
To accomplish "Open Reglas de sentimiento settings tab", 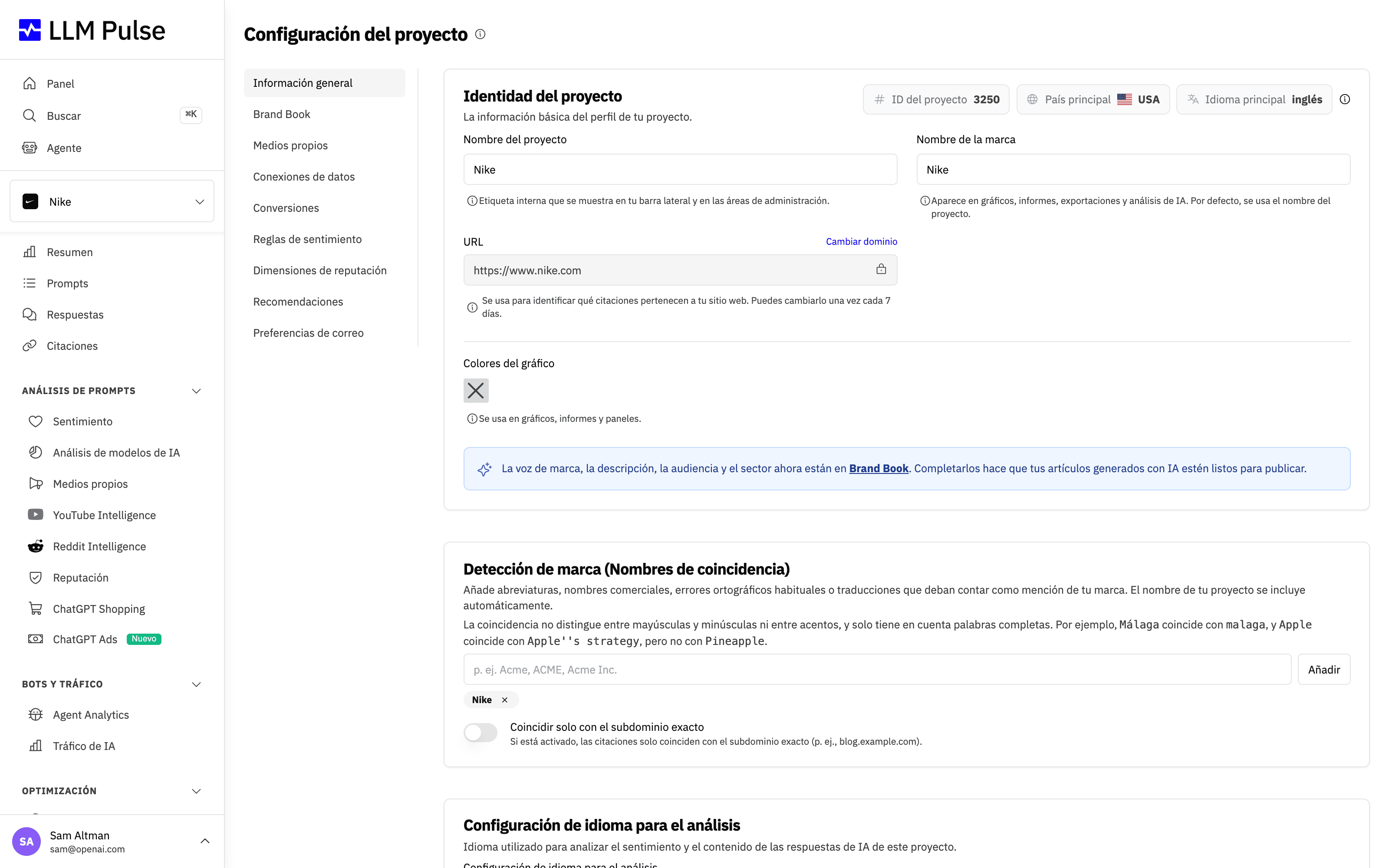I will coord(324,239).
